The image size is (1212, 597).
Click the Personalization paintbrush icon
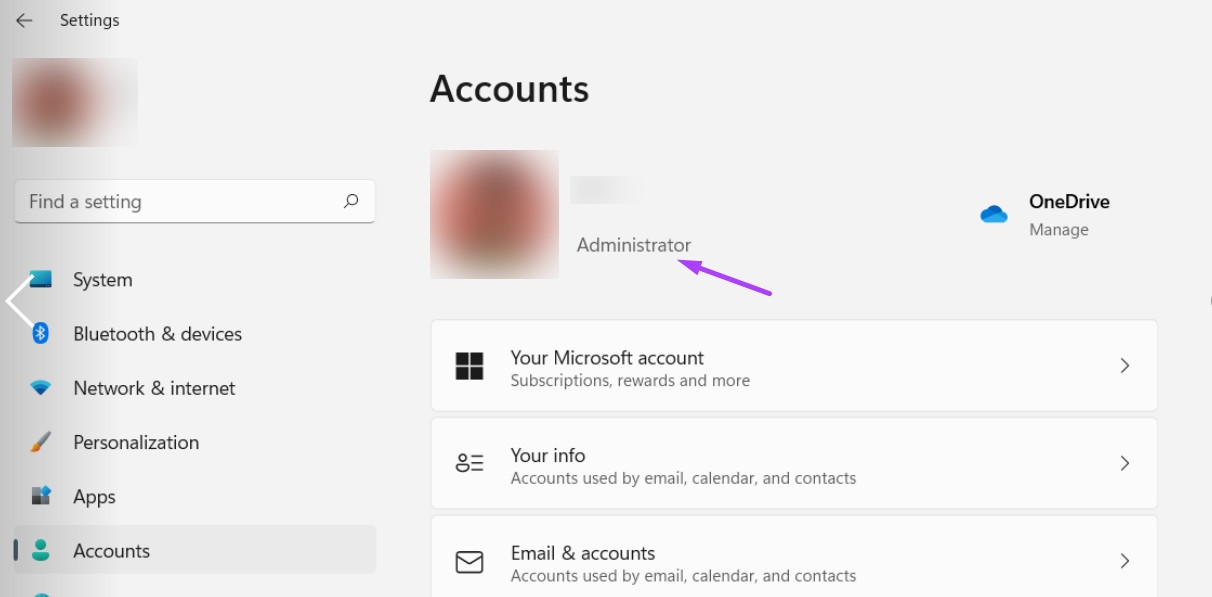pos(41,442)
